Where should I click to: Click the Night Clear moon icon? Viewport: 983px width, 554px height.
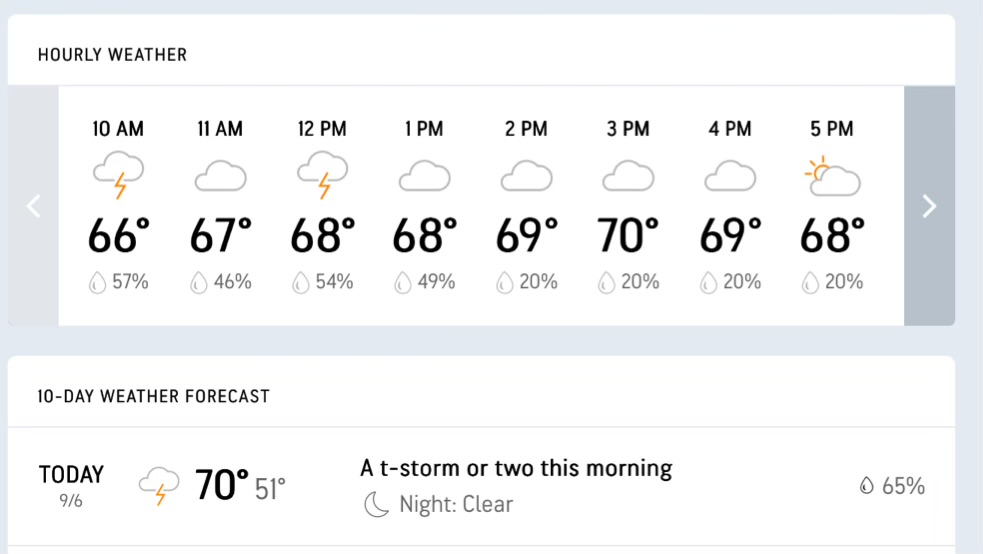point(376,505)
